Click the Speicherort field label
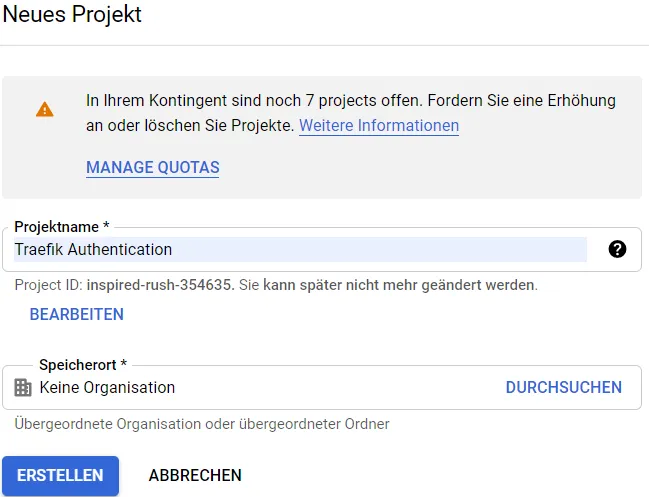Viewport: 649px width, 497px height. pyautogui.click(x=83, y=365)
